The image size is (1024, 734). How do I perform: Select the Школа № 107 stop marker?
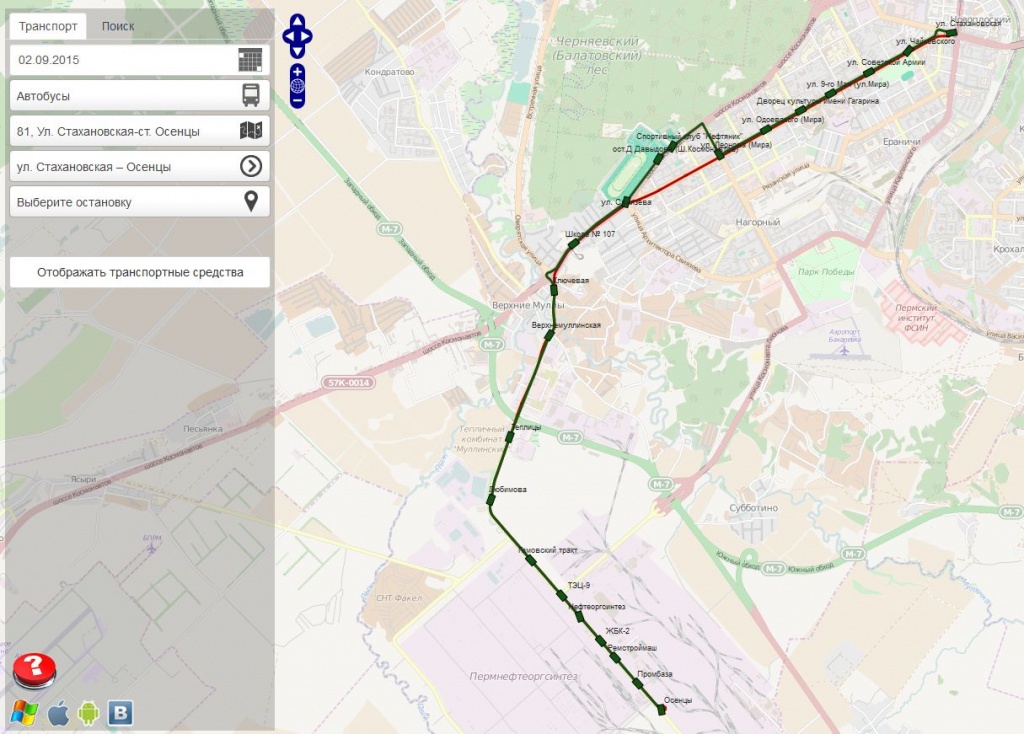573,244
